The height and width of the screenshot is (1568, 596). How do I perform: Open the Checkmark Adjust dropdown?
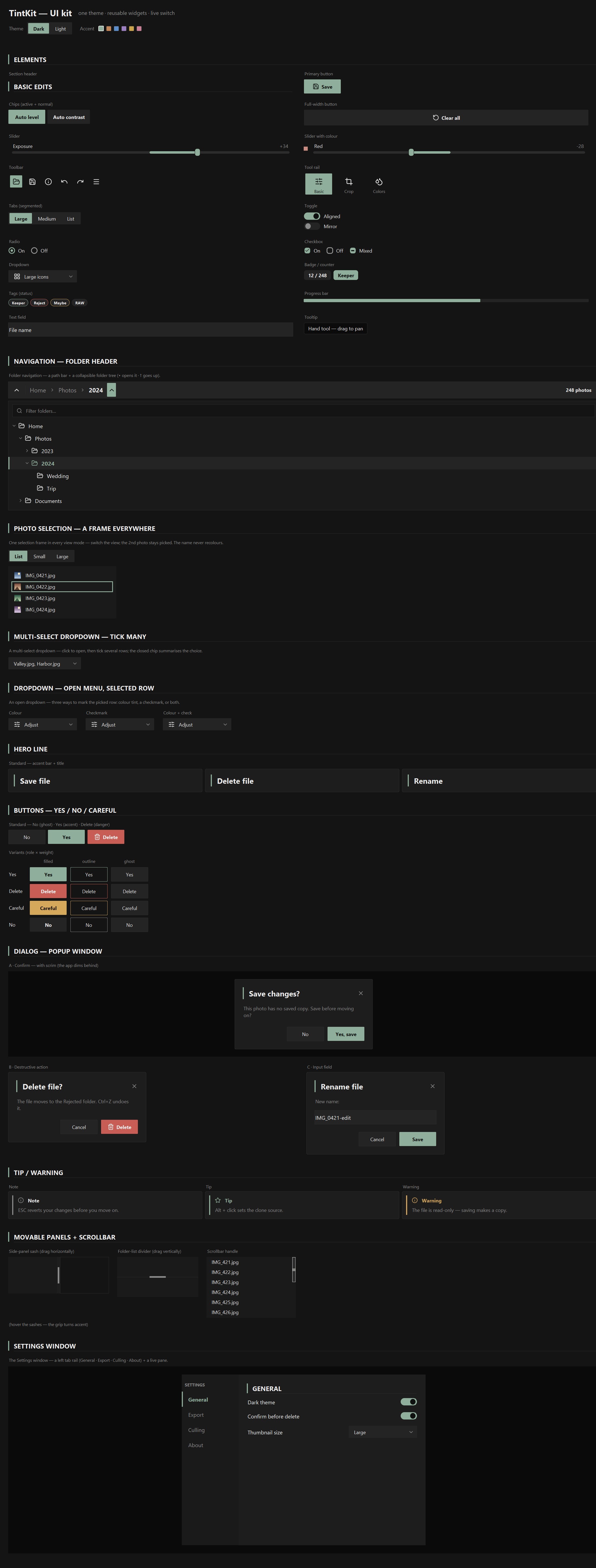pos(120,724)
